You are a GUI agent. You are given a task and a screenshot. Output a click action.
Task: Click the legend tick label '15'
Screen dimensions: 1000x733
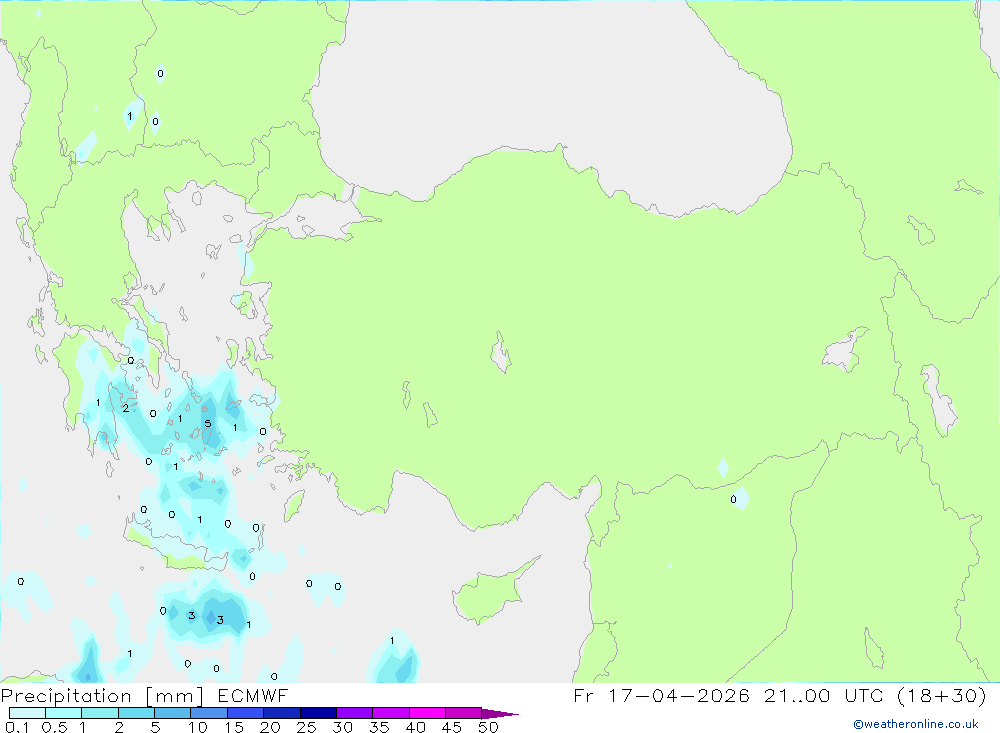234,727
